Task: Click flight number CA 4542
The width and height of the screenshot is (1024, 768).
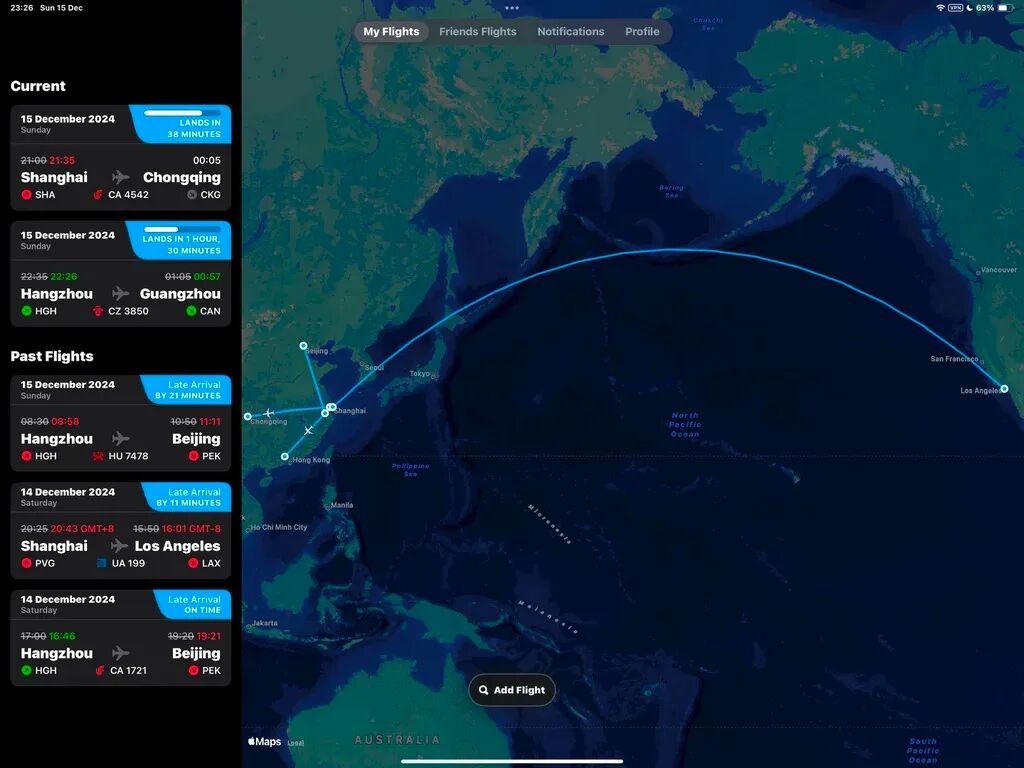Action: click(x=128, y=195)
